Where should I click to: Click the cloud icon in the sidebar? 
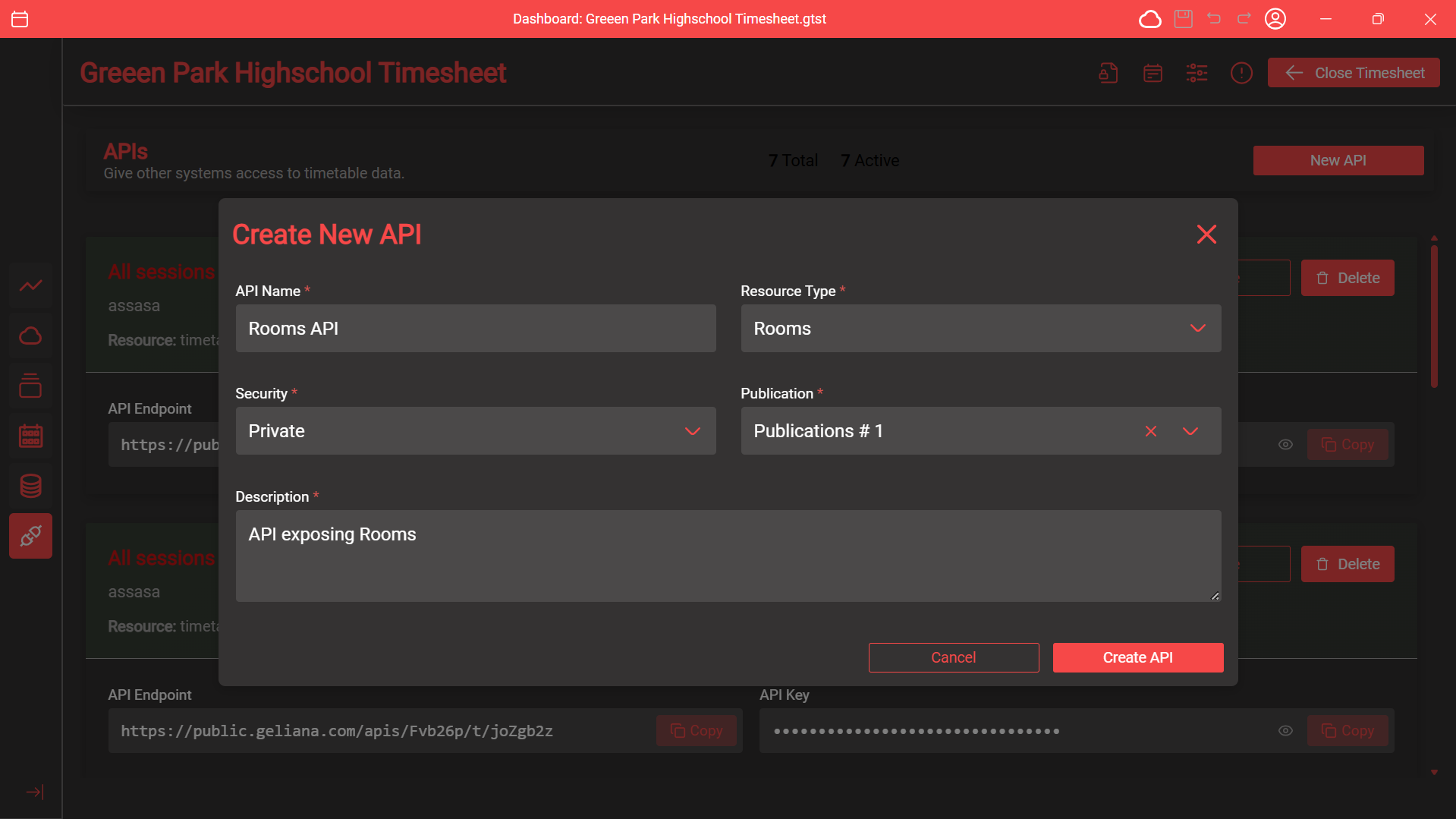click(x=30, y=335)
